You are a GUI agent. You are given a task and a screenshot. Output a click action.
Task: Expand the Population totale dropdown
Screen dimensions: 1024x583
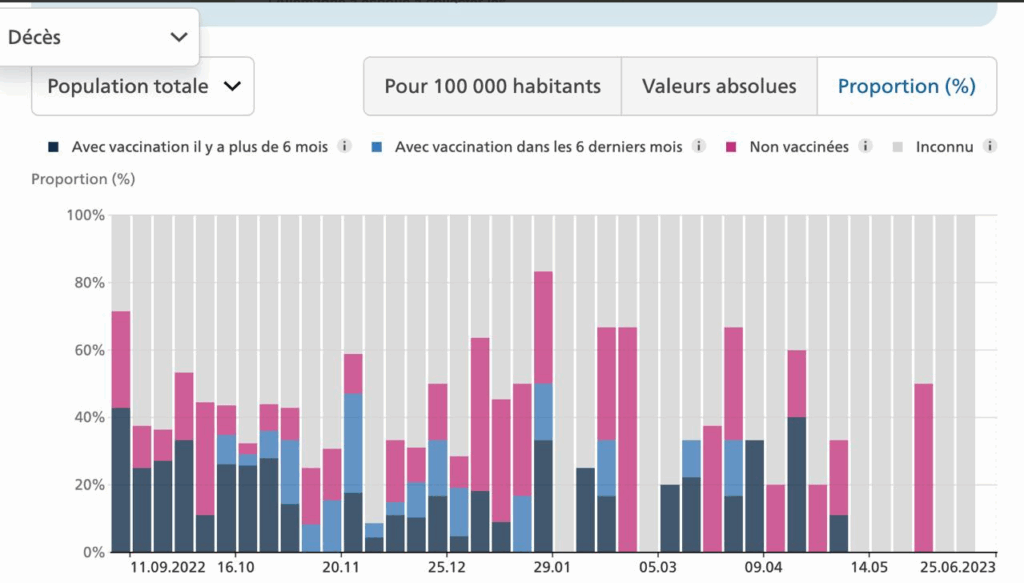pos(142,86)
